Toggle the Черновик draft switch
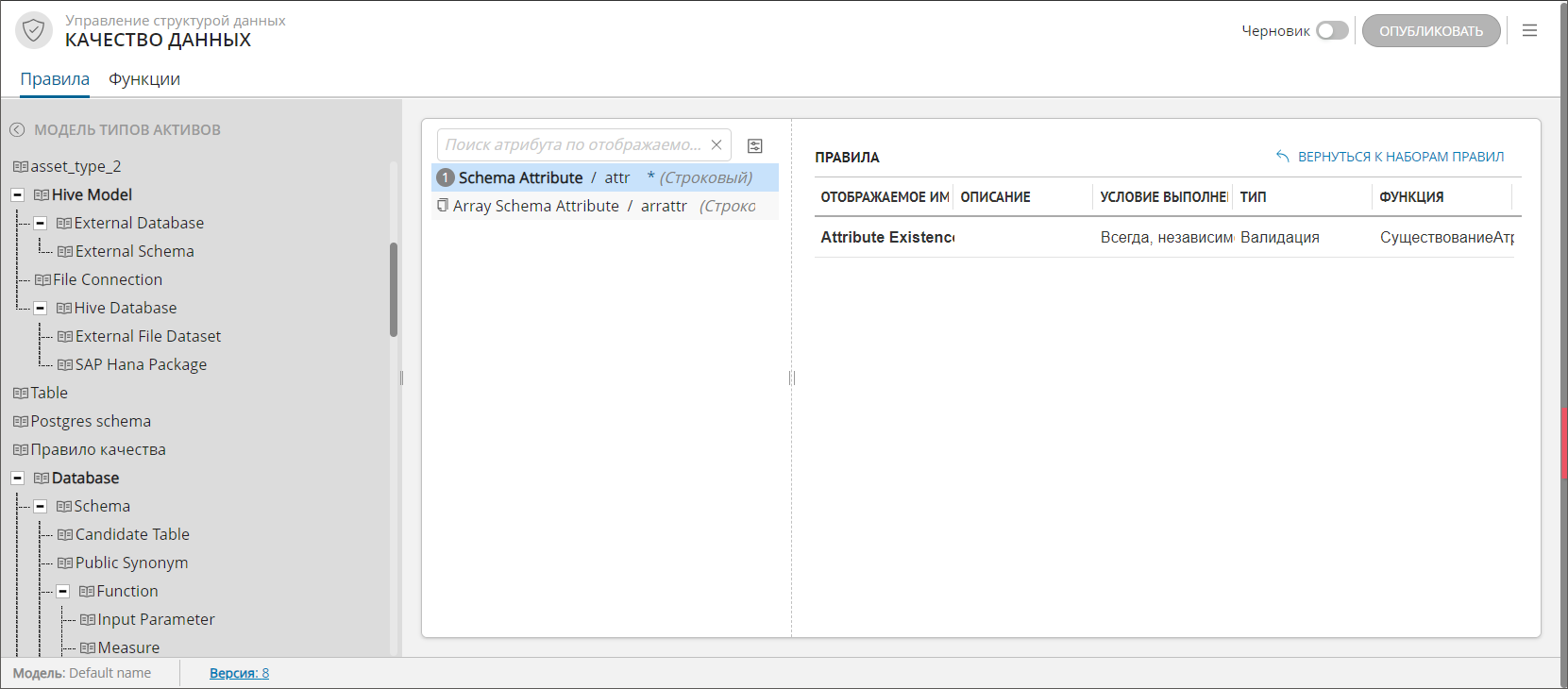Image resolution: width=1568 pixels, height=689 pixels. point(1332,31)
